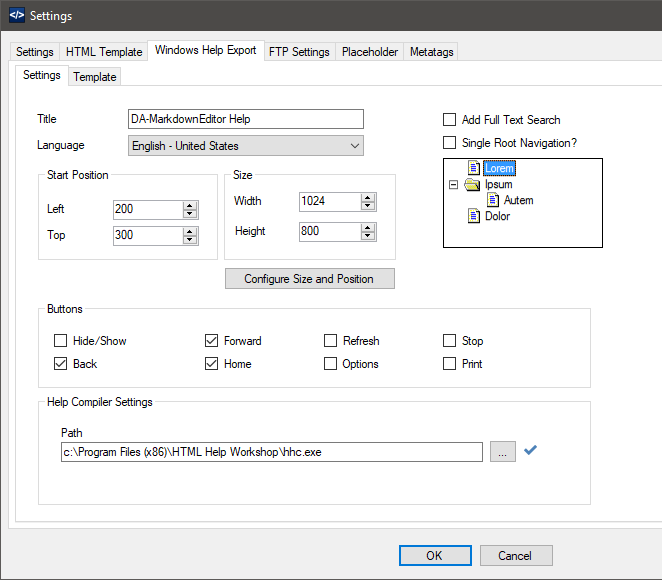The height and width of the screenshot is (580, 662).
Task: Uncheck the Forward button checkbox
Action: [x=211, y=341]
